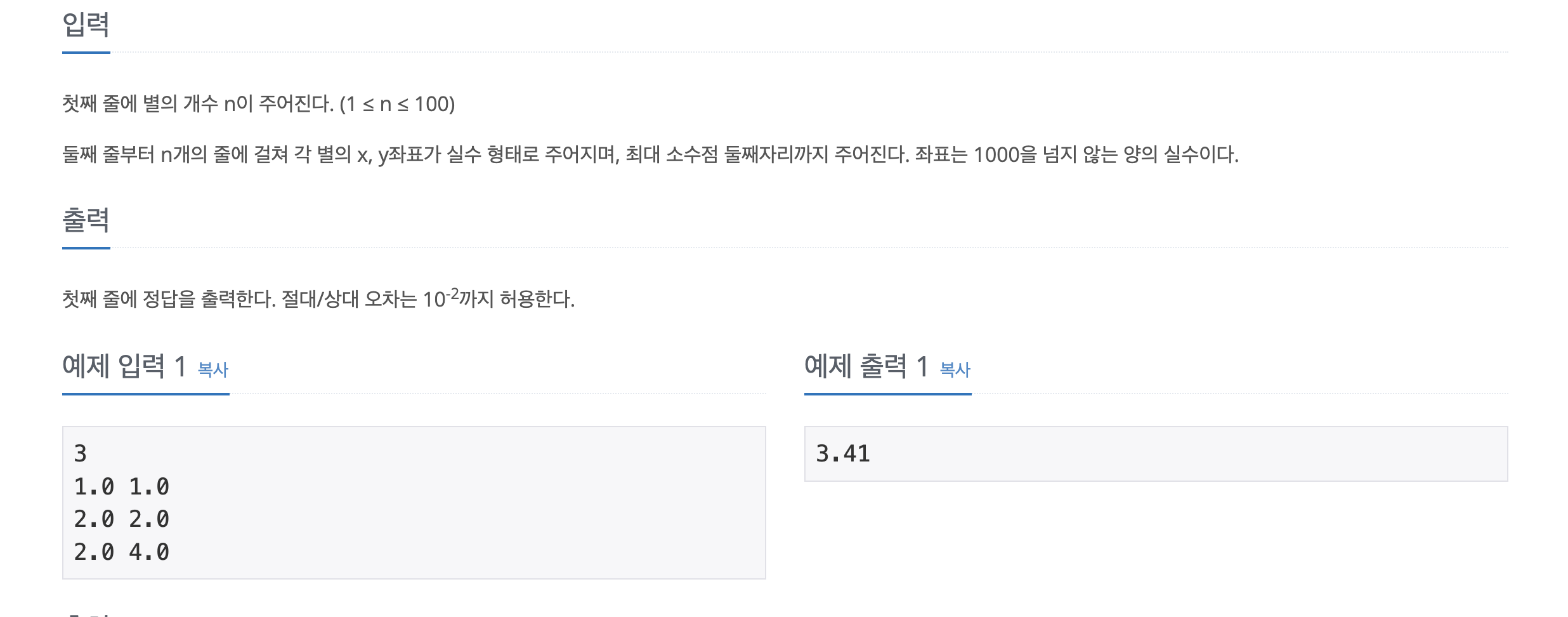
Task: Select the 예제 입력 1 heading
Action: [124, 366]
